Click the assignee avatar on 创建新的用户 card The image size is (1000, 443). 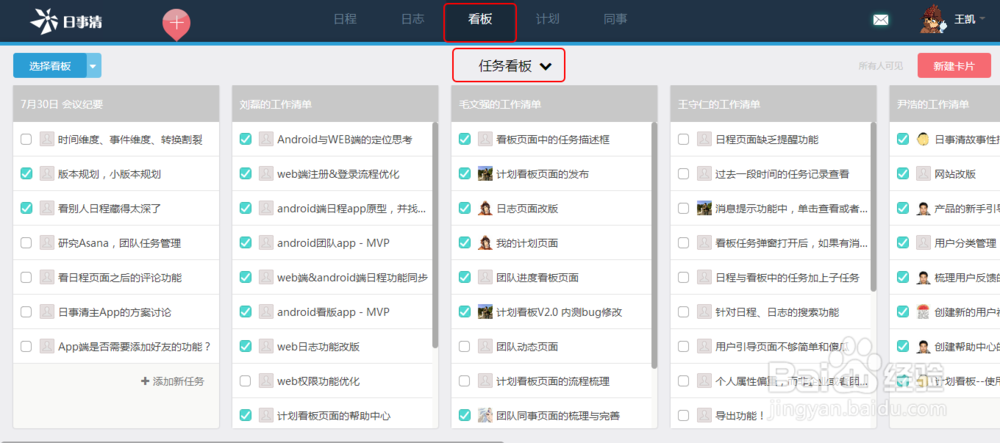[923, 312]
